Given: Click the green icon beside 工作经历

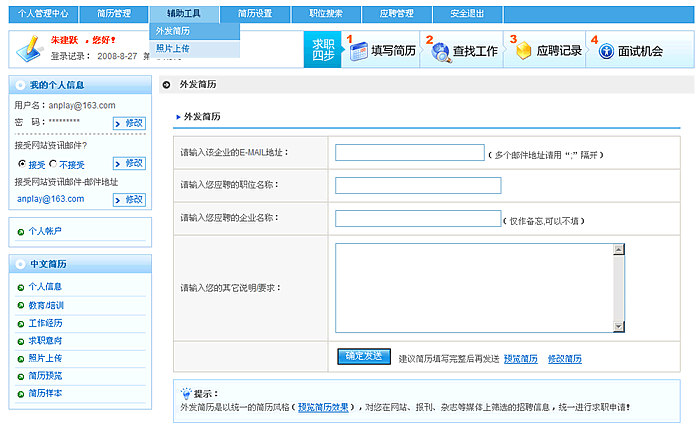Looking at the screenshot, I should 20,324.
